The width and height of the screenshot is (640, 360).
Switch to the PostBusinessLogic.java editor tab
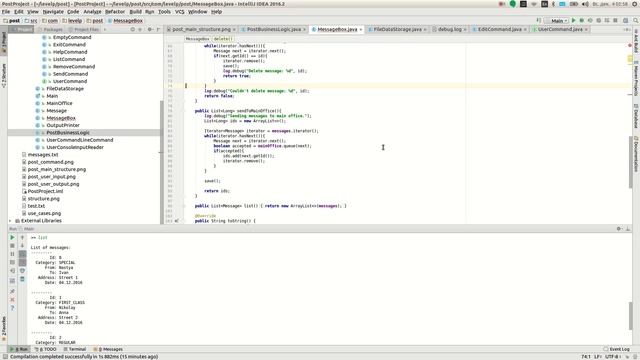pyautogui.click(x=273, y=29)
